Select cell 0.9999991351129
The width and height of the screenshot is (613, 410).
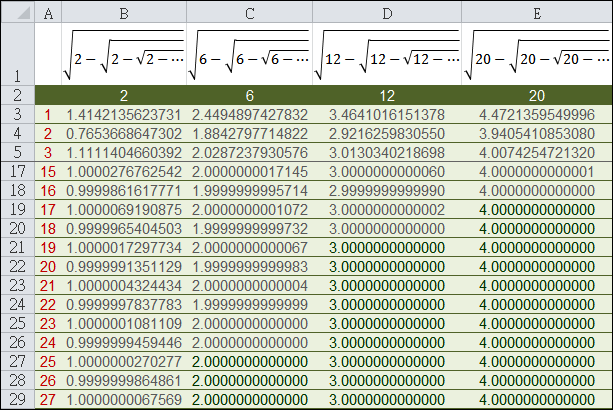pyautogui.click(x=124, y=267)
